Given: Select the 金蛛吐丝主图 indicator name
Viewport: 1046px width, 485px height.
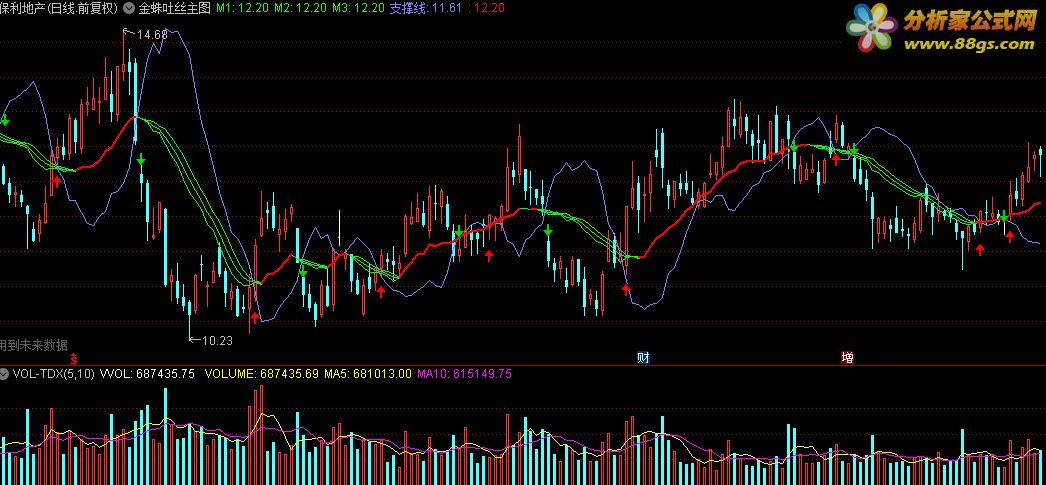Looking at the screenshot, I should pos(175,8).
